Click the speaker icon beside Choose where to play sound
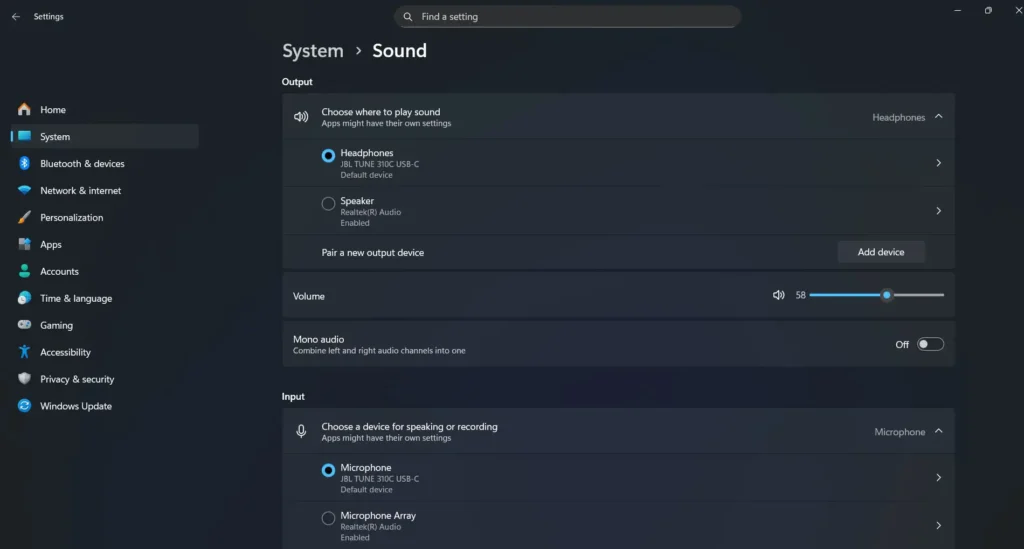Image resolution: width=1024 pixels, height=549 pixels. click(x=301, y=117)
